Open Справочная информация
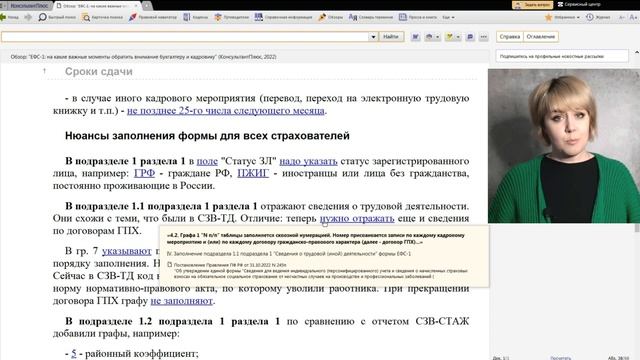Image resolution: width=640 pixels, height=360 pixels. (283, 17)
